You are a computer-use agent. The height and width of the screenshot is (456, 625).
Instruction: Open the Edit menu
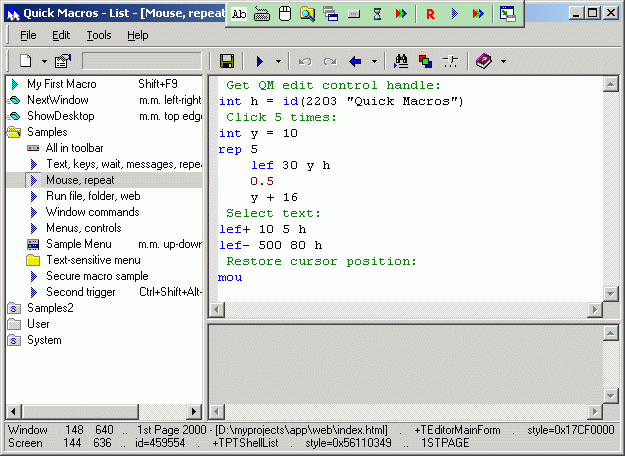pyautogui.click(x=61, y=35)
